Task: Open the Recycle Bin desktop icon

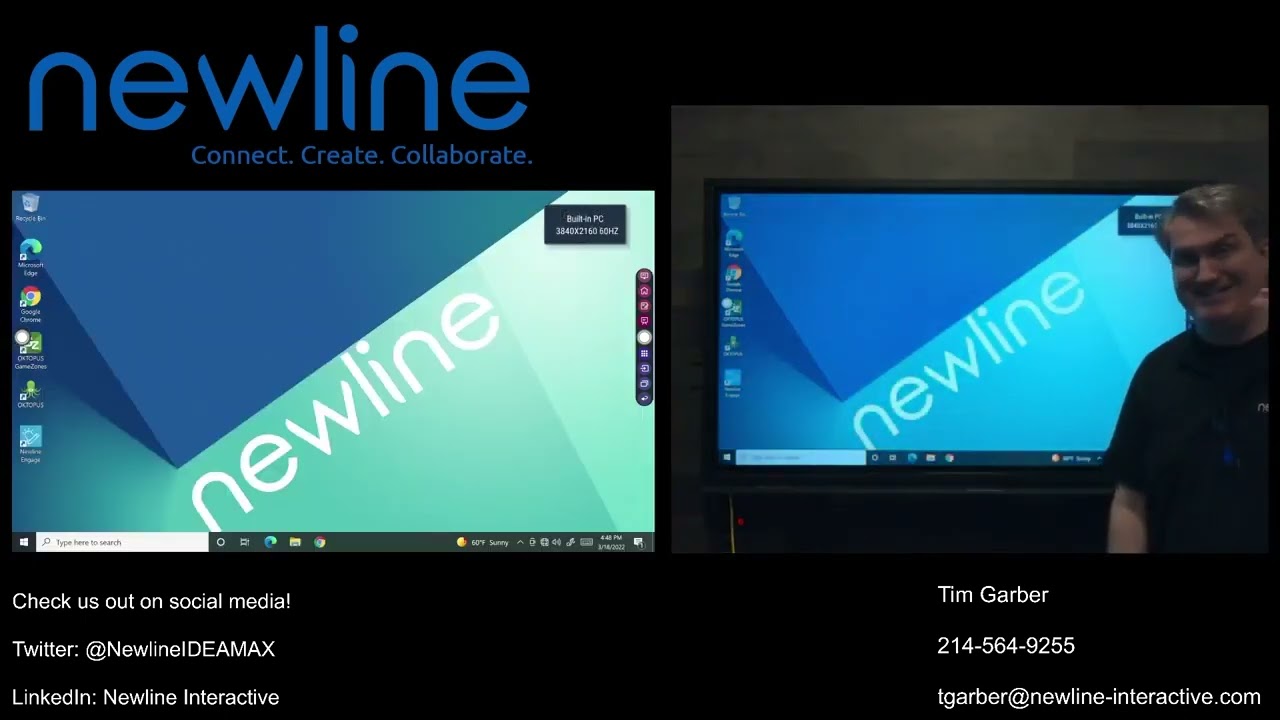Action: point(30,207)
